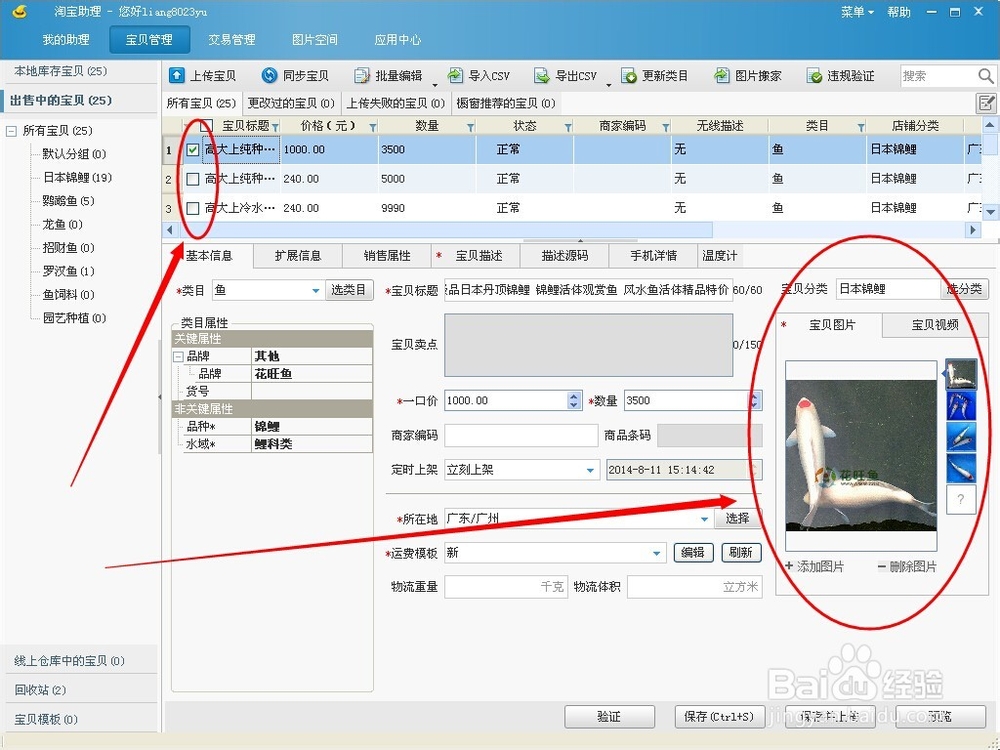This screenshot has height=750, width=1000.
Task: Increase quantity using the 数量 stepper up arrow
Action: 755,396
